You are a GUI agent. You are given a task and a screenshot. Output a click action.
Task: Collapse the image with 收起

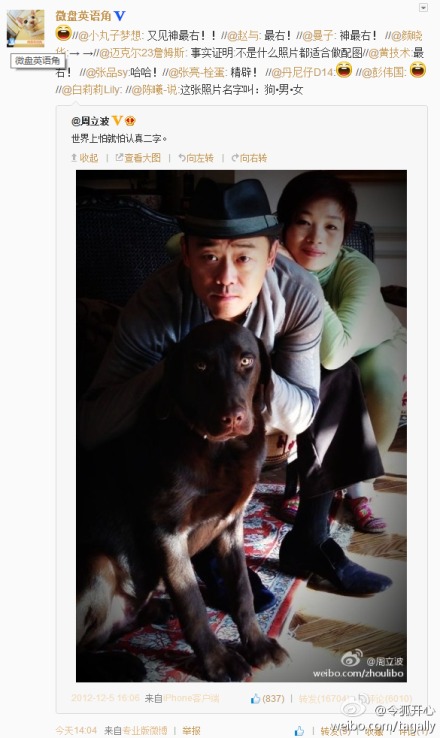pos(85,158)
